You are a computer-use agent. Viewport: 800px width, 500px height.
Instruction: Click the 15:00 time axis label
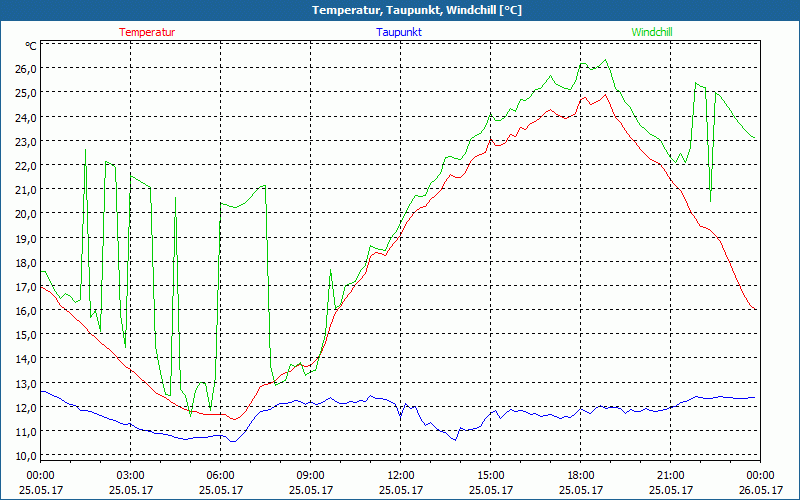coord(490,476)
